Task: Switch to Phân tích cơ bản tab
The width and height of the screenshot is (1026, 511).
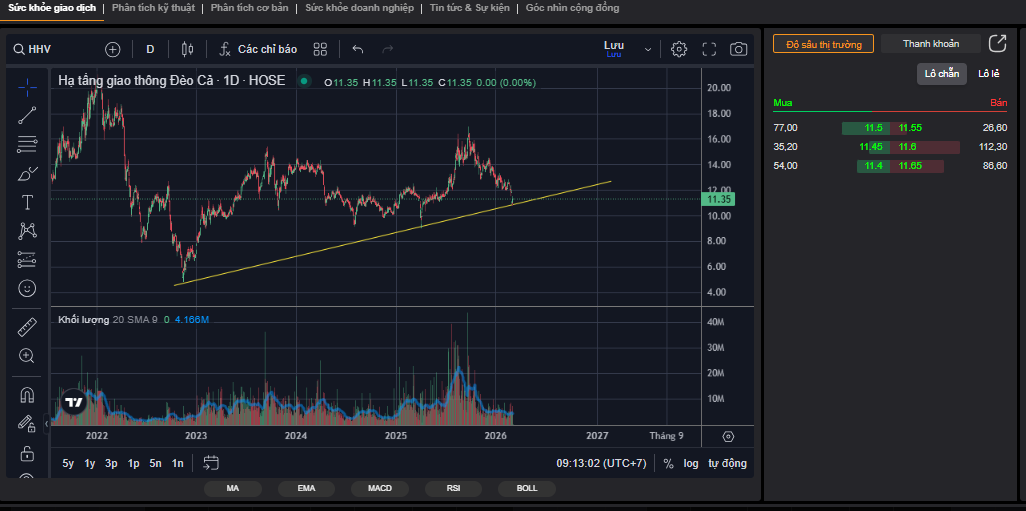Action: click(249, 8)
